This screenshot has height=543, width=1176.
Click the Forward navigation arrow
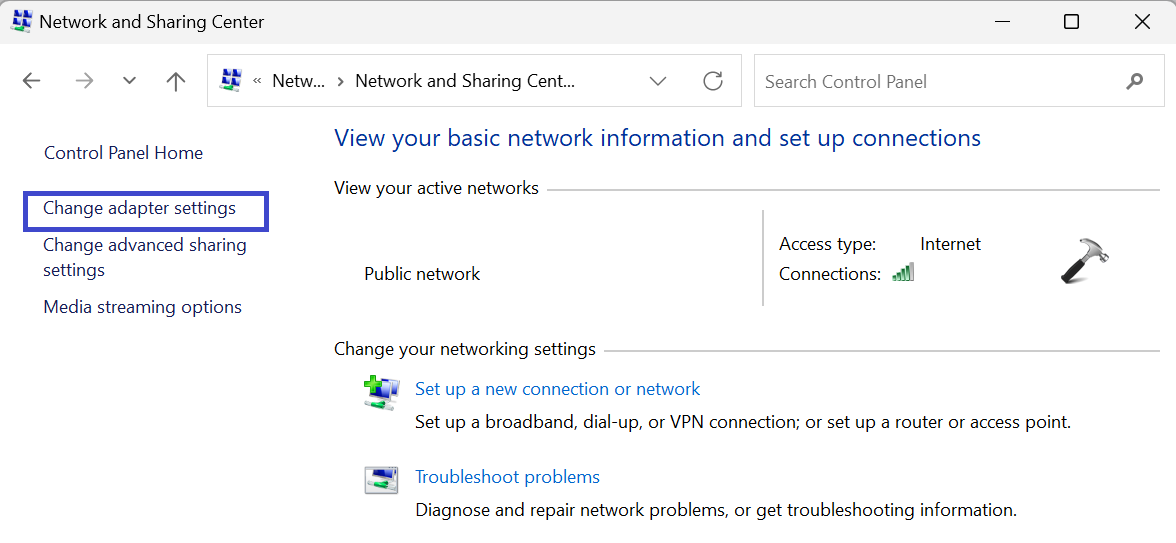pyautogui.click(x=85, y=82)
